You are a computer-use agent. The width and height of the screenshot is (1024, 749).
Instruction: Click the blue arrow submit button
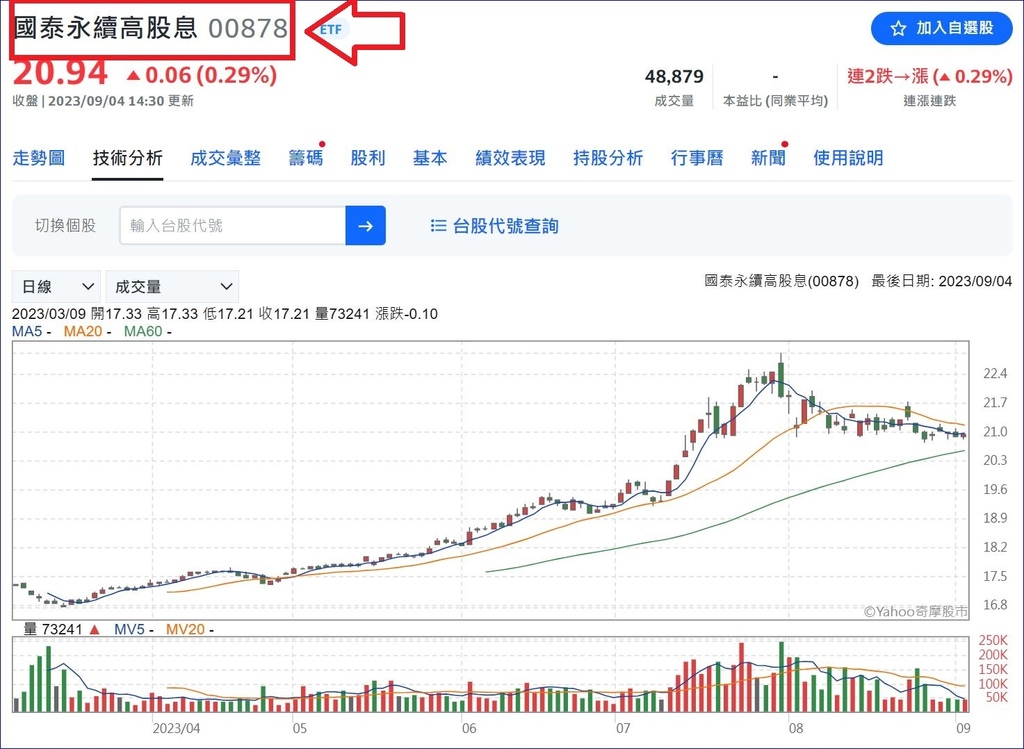366,226
